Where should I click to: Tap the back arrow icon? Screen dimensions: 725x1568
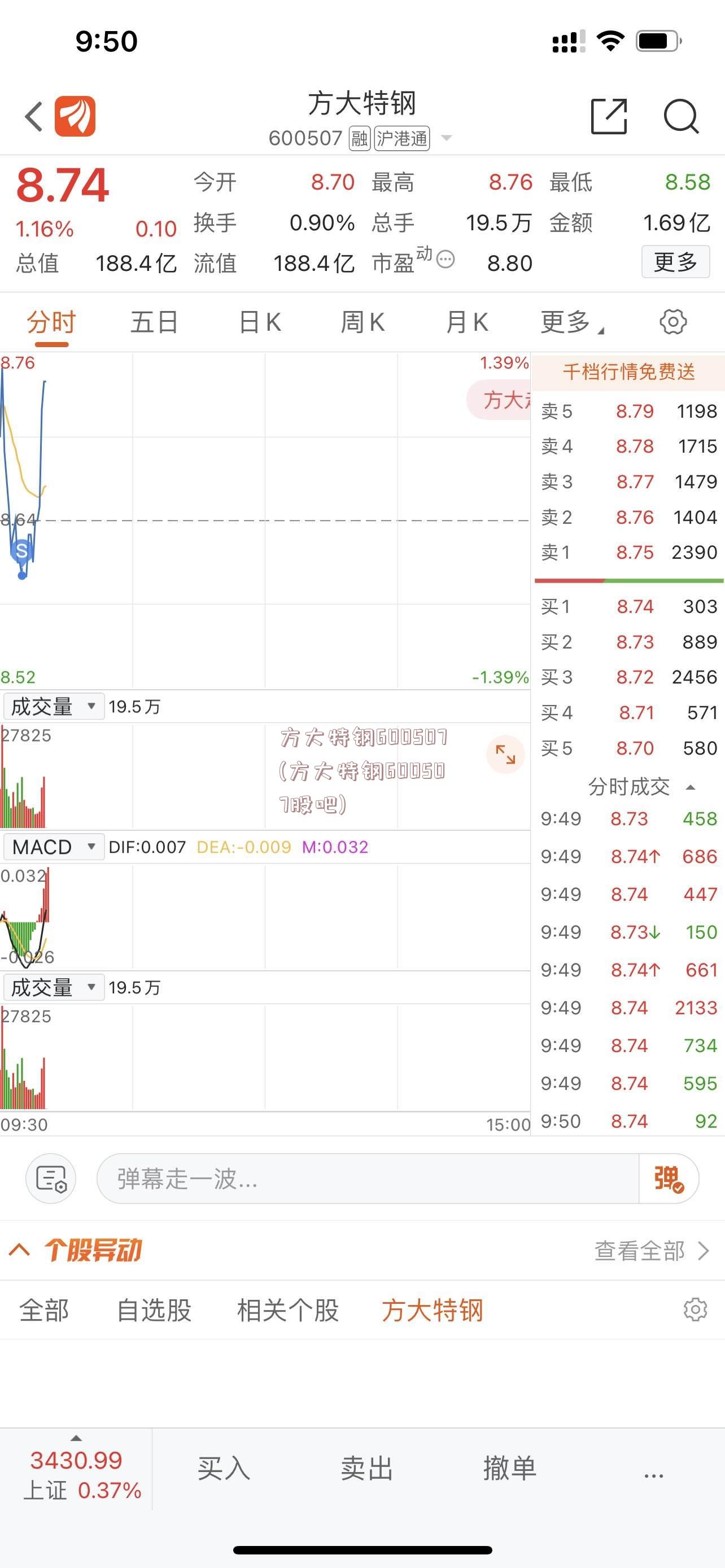[x=33, y=116]
